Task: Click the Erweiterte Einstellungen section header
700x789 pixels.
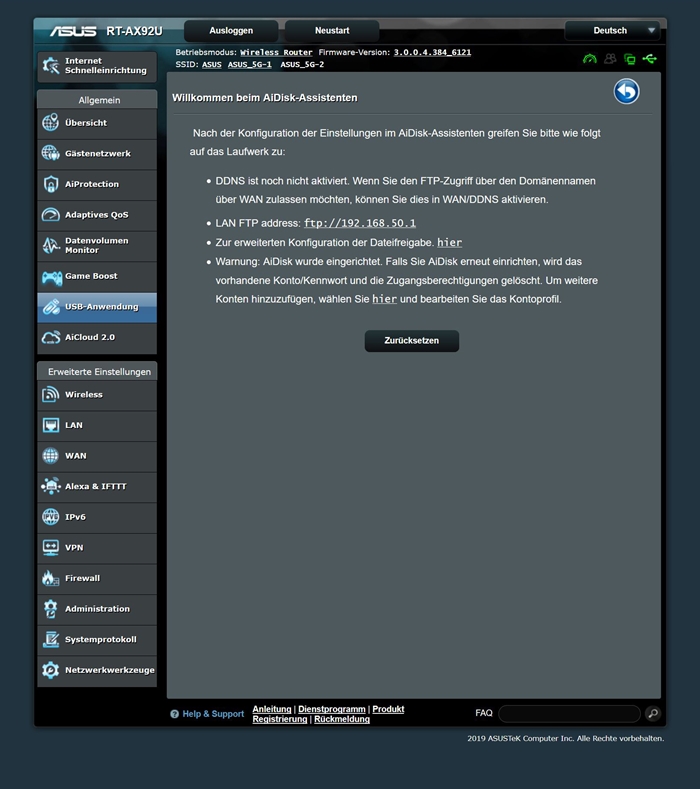Action: 97,371
